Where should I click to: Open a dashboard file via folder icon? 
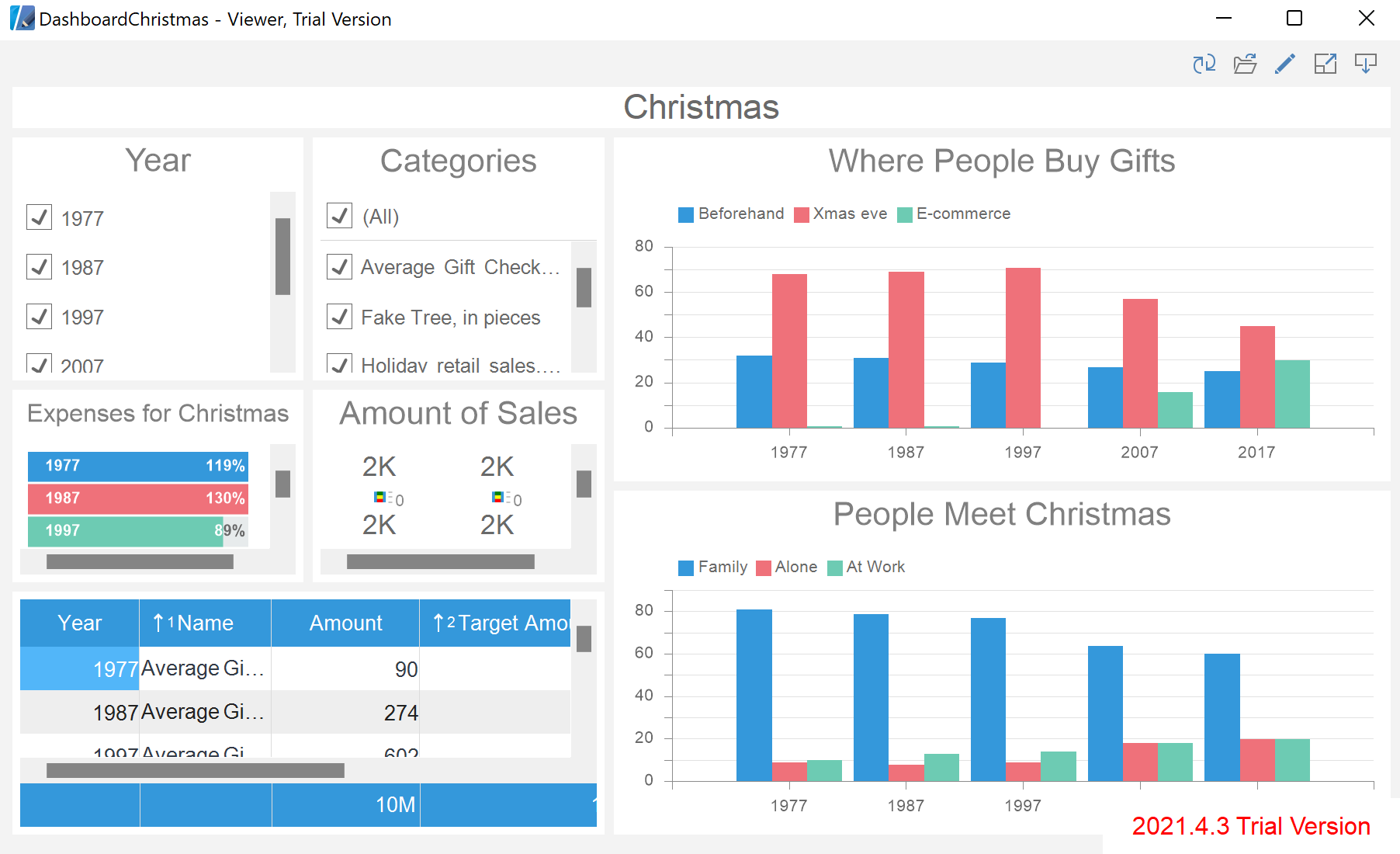point(1245,64)
